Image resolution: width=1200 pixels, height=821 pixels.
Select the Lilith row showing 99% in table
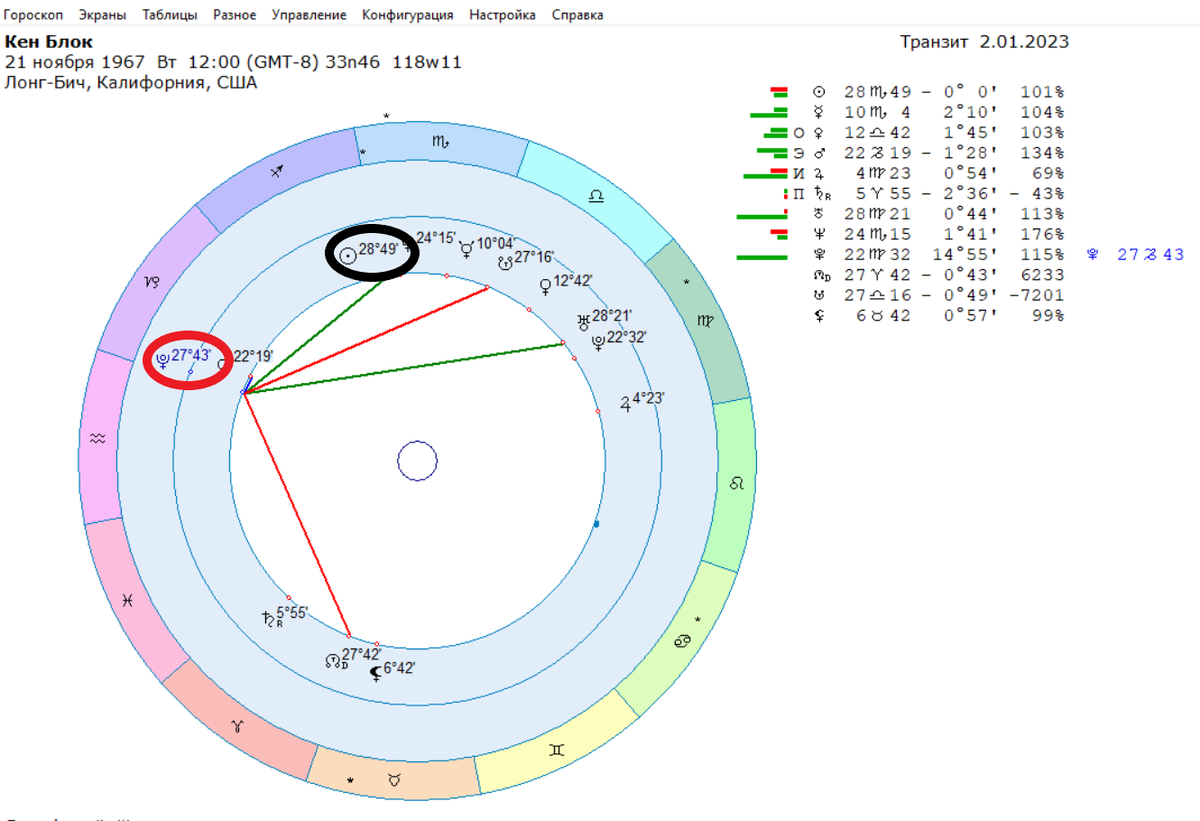pyautogui.click(x=941, y=316)
